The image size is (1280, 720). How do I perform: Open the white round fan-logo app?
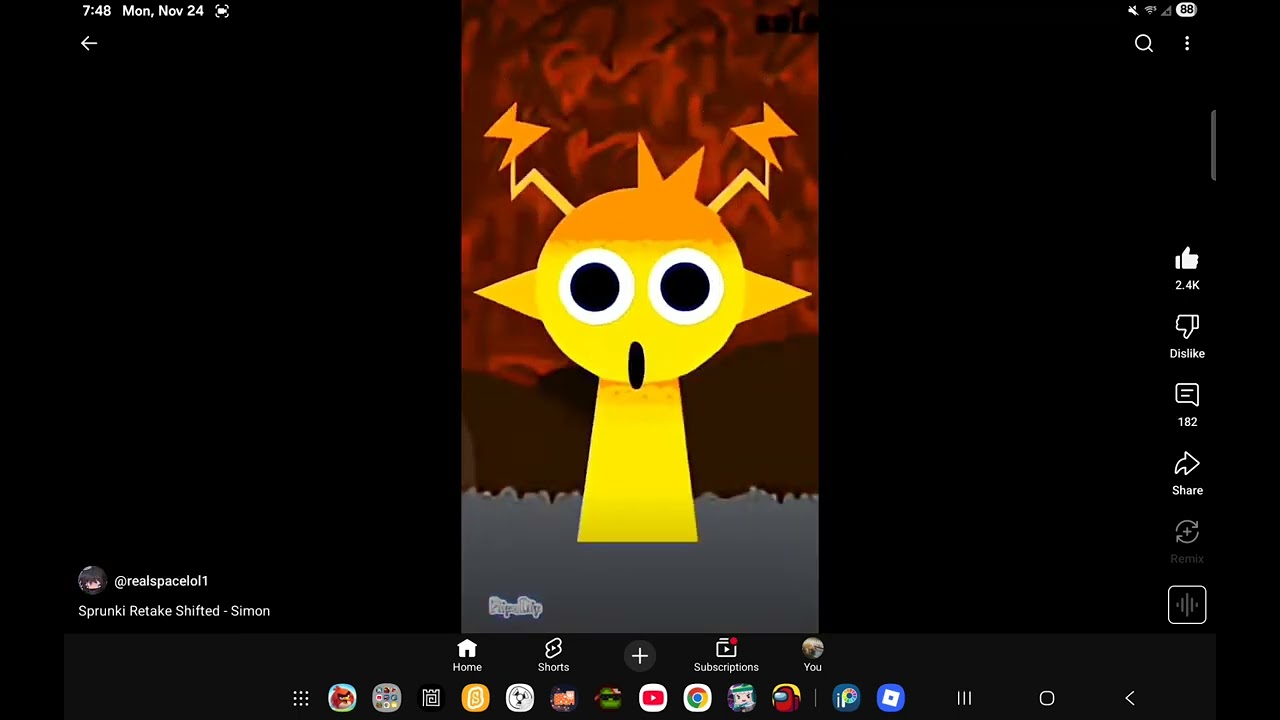click(520, 698)
